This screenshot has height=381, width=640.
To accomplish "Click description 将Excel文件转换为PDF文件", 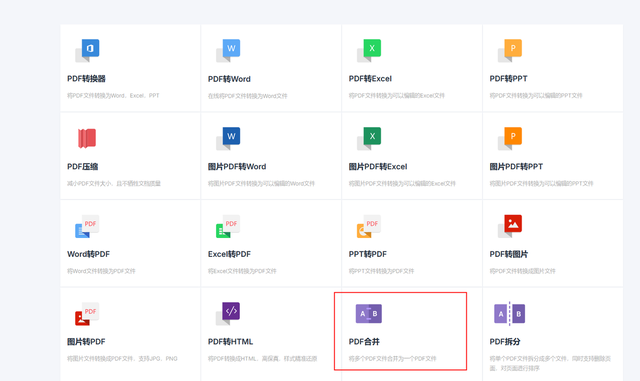I will [242, 271].
